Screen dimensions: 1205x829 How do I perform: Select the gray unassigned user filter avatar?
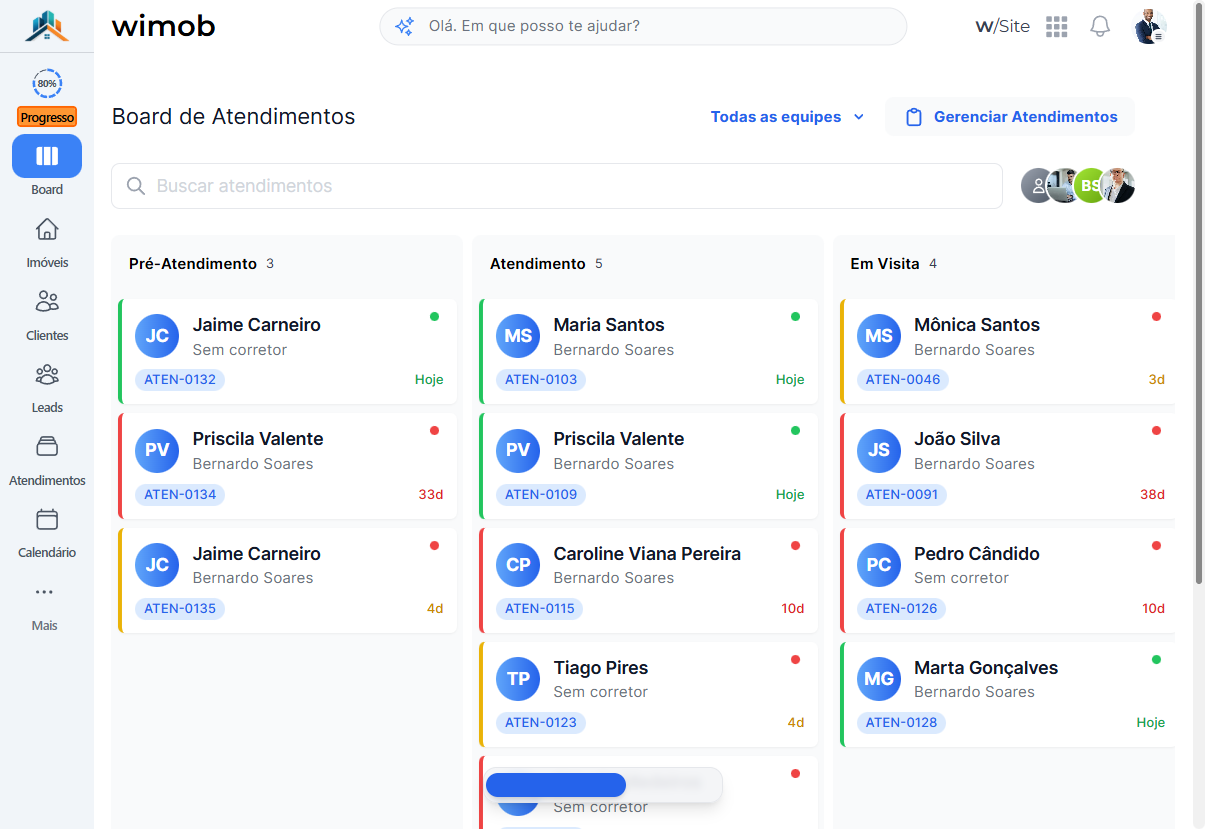(x=1038, y=186)
